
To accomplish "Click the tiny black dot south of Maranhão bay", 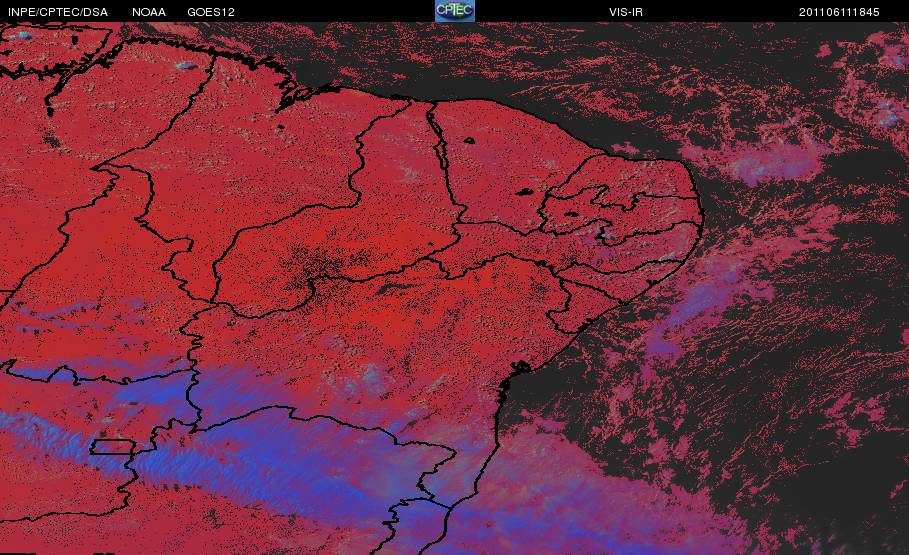I will (x=281, y=126).
